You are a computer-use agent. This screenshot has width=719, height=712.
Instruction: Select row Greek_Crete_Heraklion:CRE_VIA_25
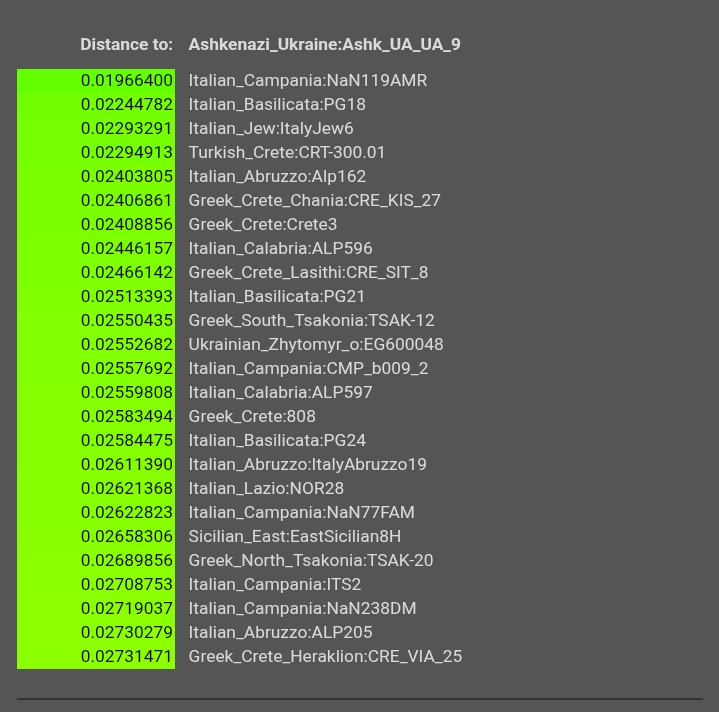coord(325,656)
